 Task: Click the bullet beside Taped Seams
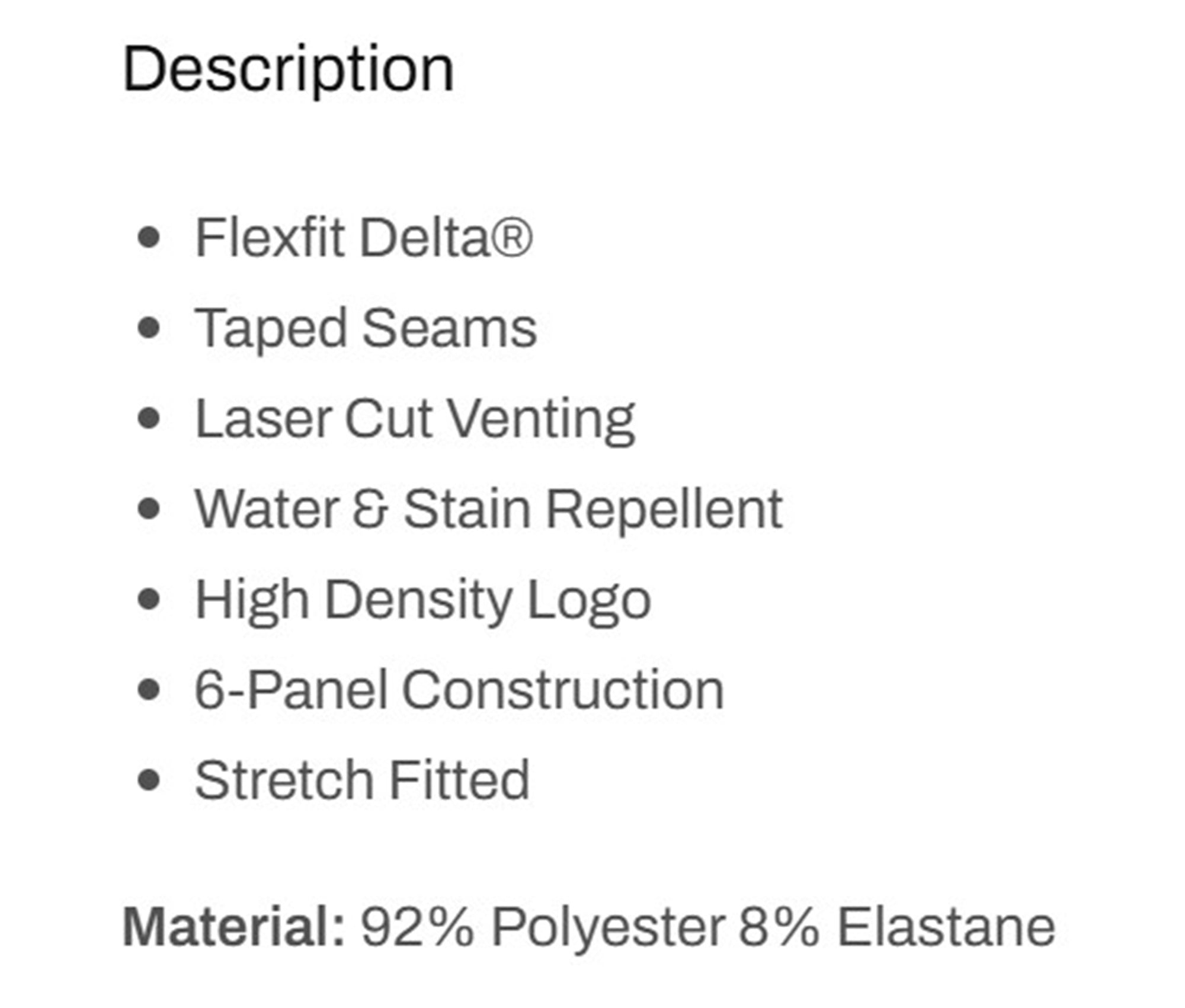148,328
